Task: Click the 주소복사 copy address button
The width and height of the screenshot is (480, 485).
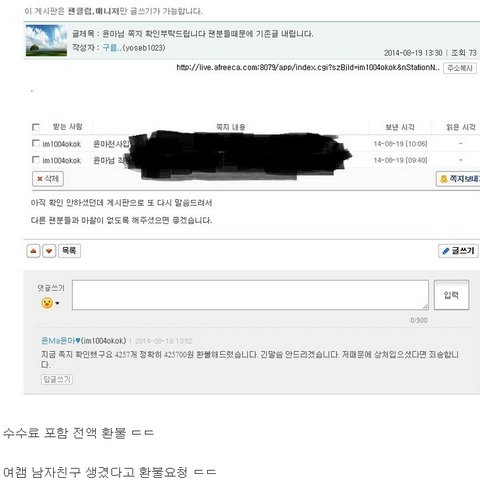Action: [x=460, y=68]
